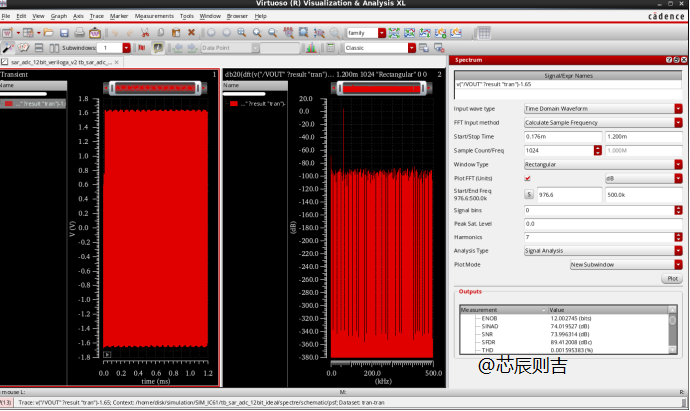Click the Peak Sat. Level input field
Viewport: 690px width, 411px height.
603,224
